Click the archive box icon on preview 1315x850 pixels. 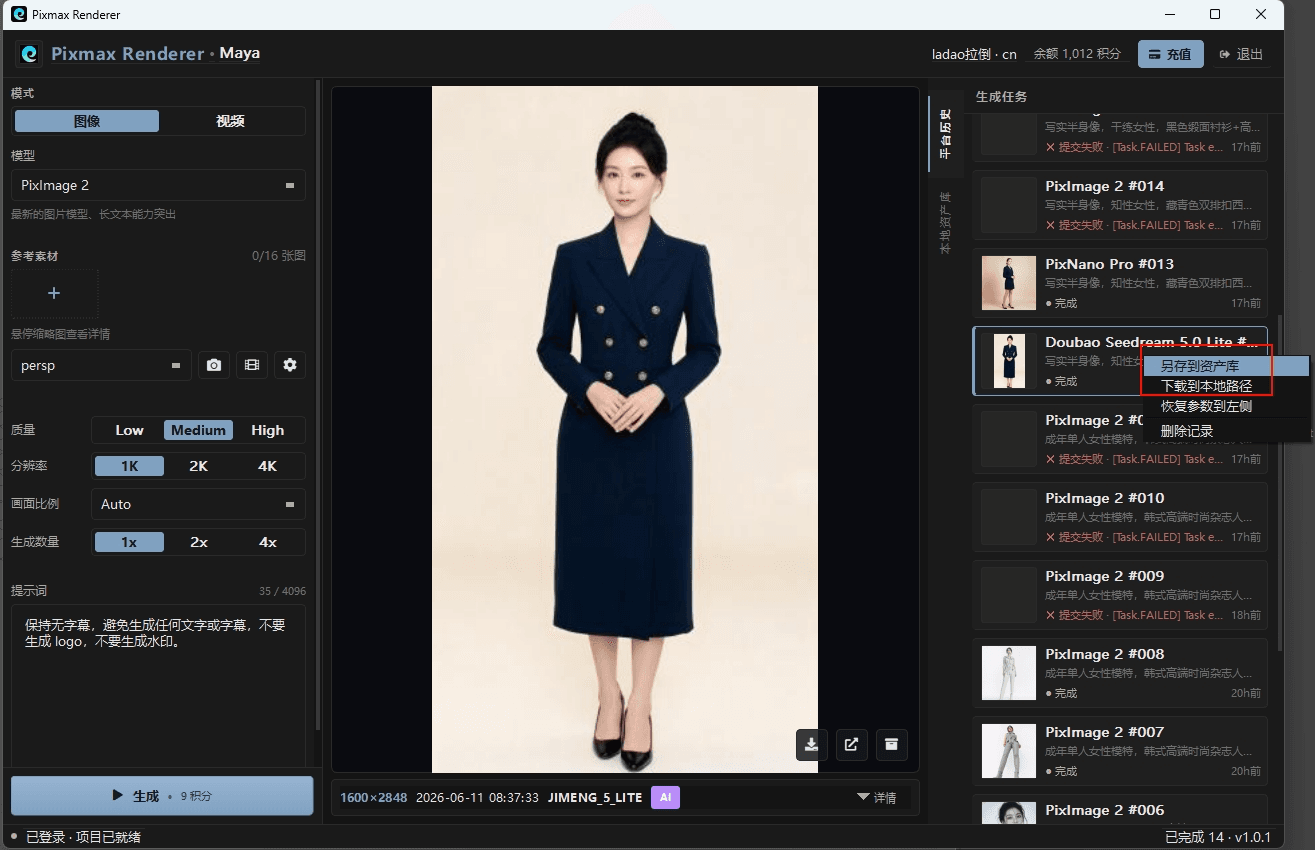pyautogui.click(x=891, y=744)
